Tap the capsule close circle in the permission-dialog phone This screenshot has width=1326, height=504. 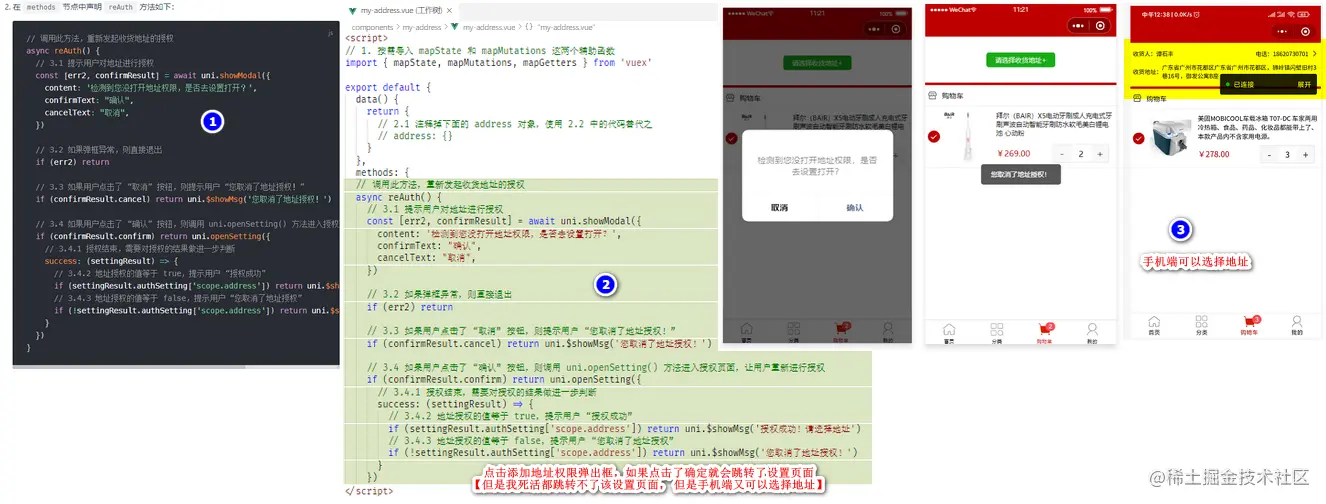[895, 29]
